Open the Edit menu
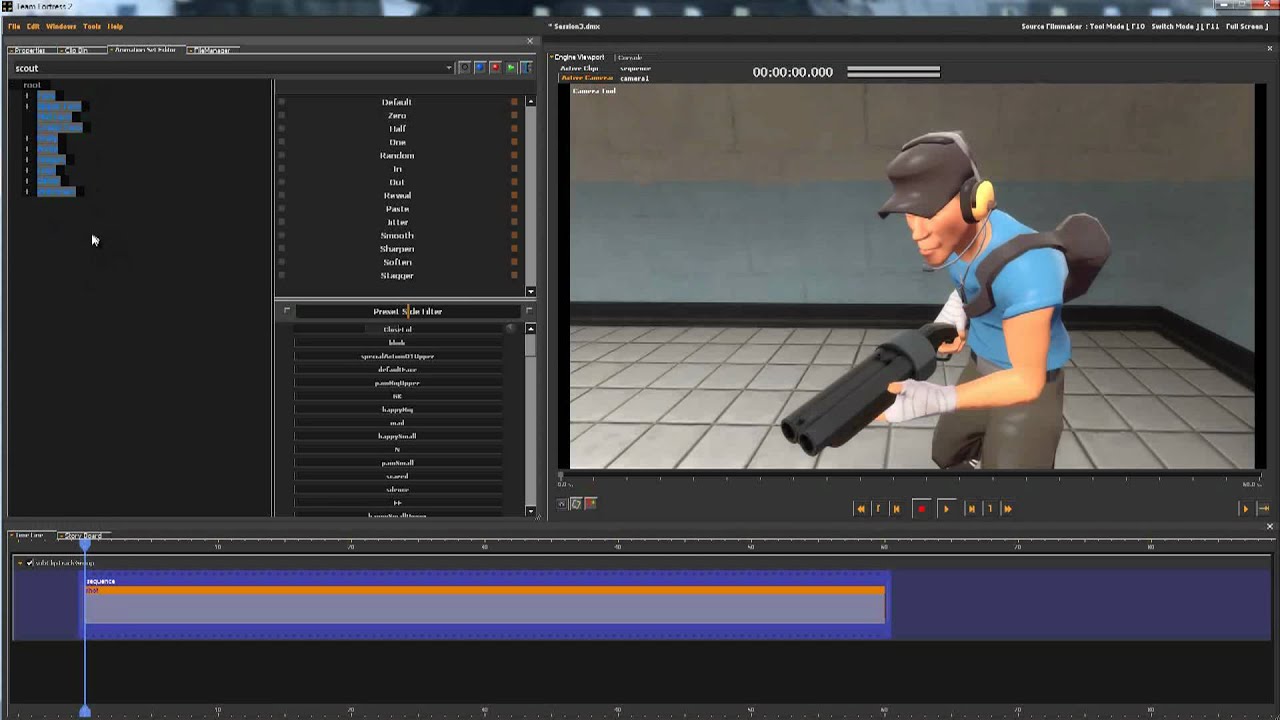Image resolution: width=1280 pixels, height=720 pixels. [33, 26]
